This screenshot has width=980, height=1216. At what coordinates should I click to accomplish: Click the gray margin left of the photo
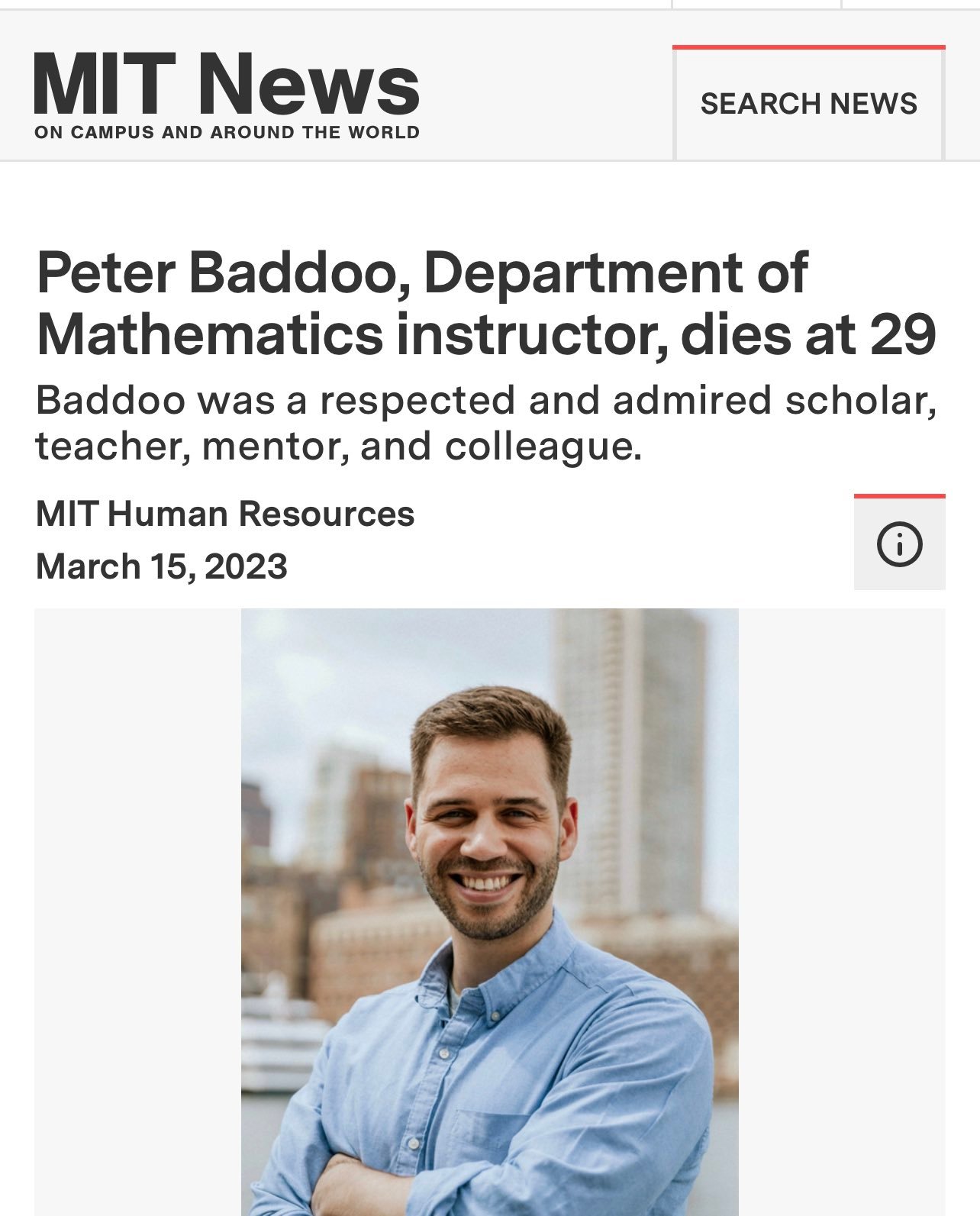137,908
